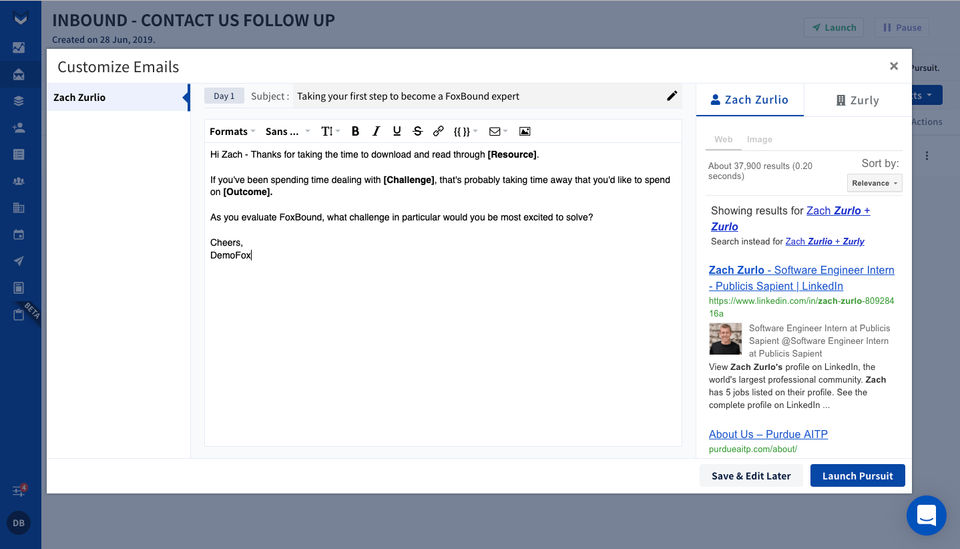960x549 pixels.
Task: Open the Formats dropdown menu
Action: click(232, 131)
